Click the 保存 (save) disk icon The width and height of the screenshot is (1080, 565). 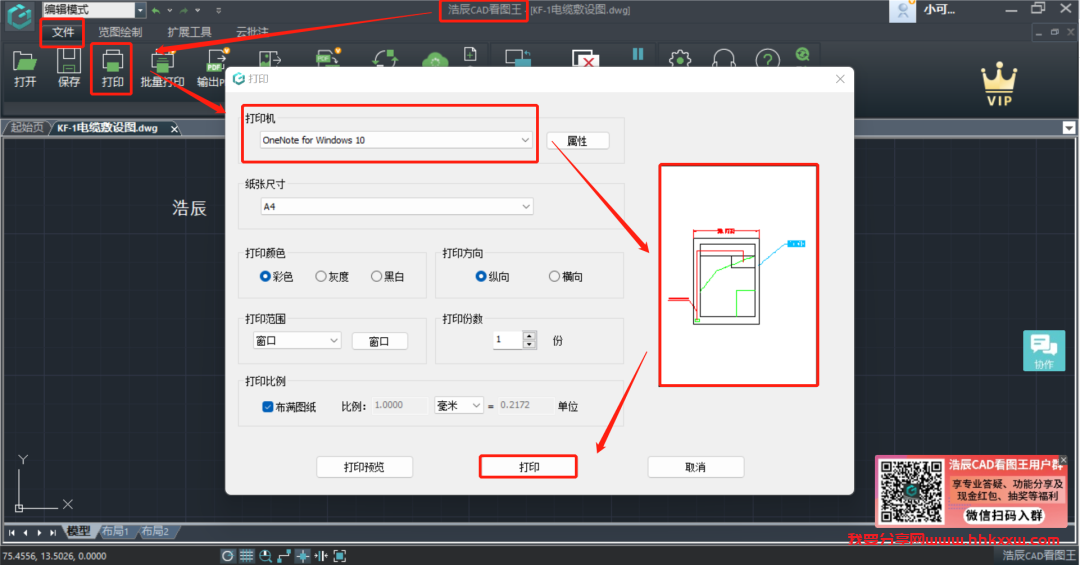[x=69, y=61]
